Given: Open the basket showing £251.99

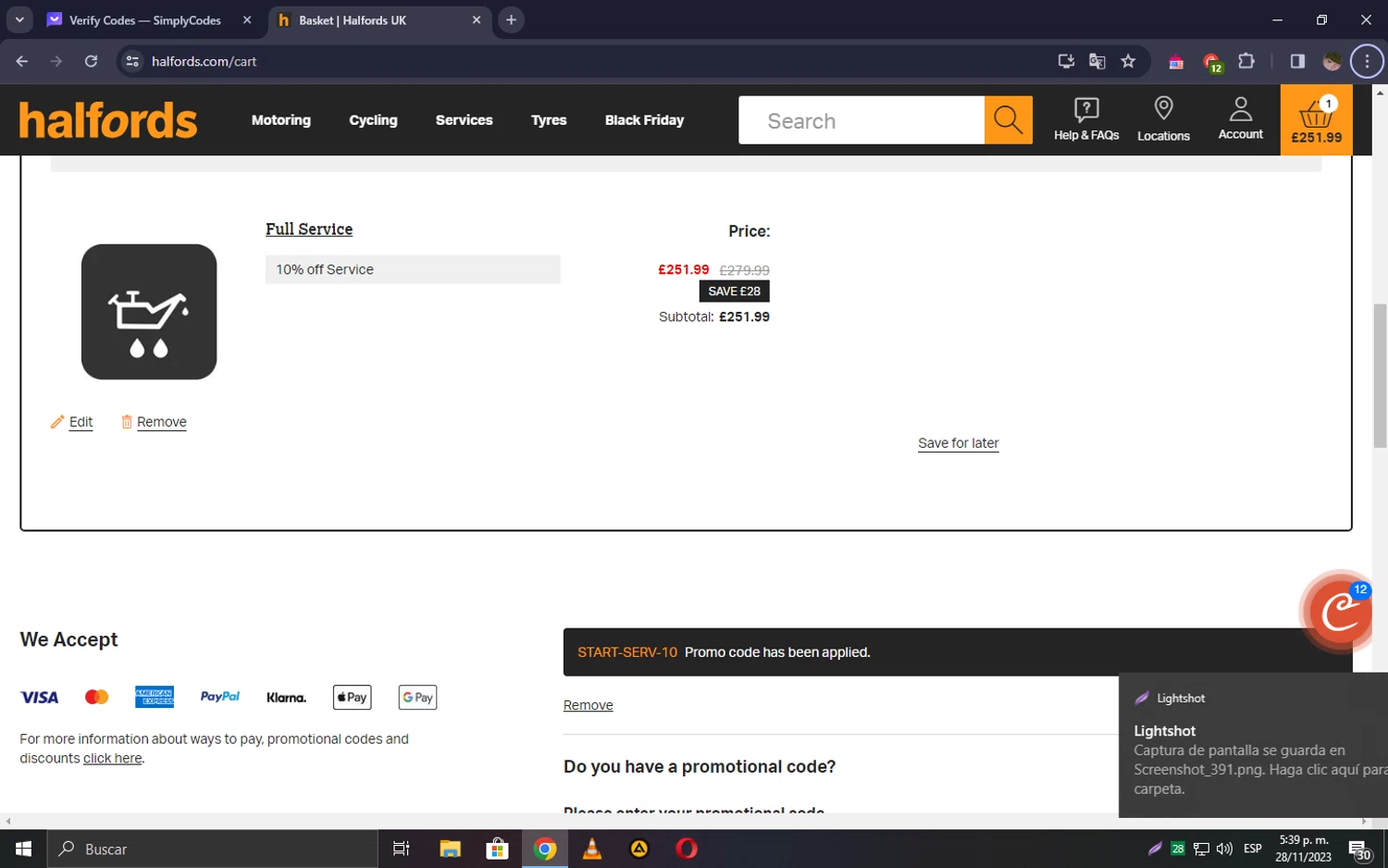Looking at the screenshot, I should coord(1316,120).
